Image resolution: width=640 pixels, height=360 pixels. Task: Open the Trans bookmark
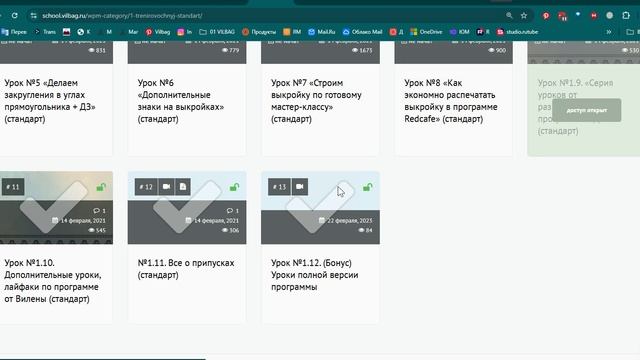pyautogui.click(x=46, y=32)
